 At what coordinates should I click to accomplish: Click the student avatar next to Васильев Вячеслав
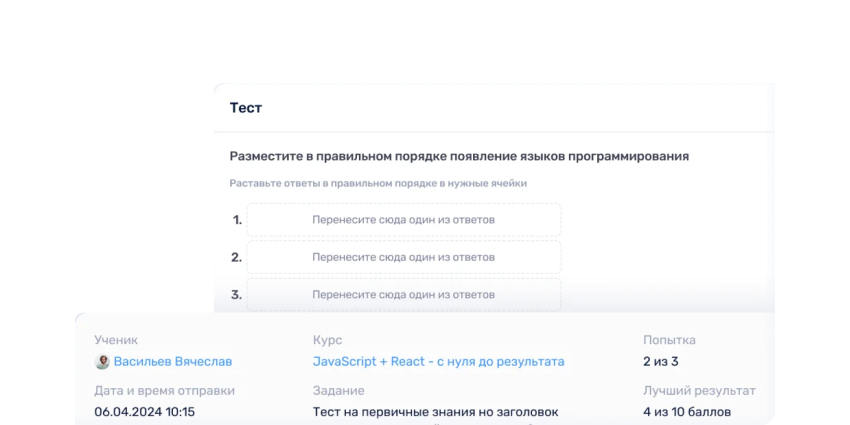(x=102, y=362)
